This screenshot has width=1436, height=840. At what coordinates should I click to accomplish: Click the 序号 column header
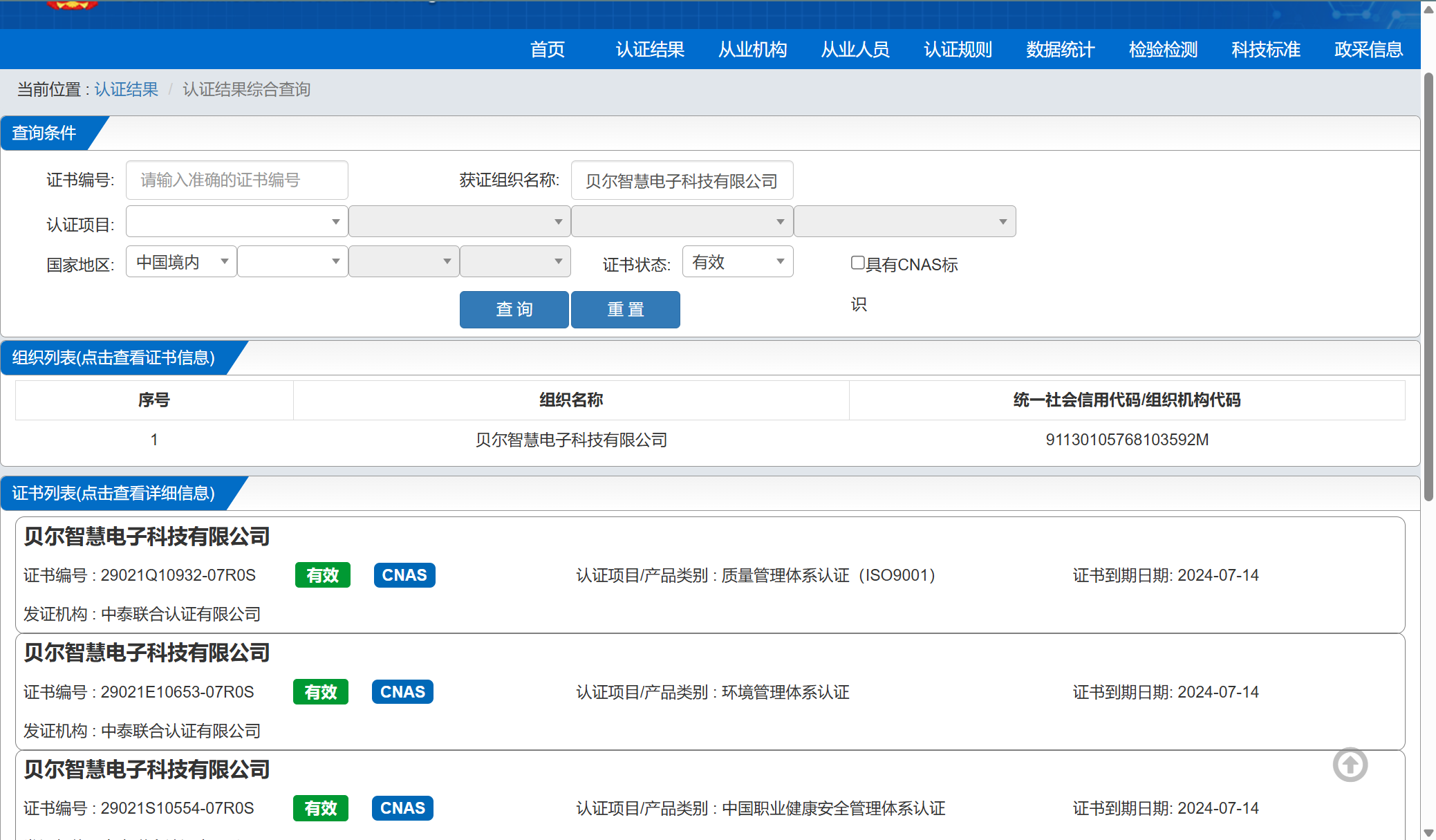click(154, 400)
